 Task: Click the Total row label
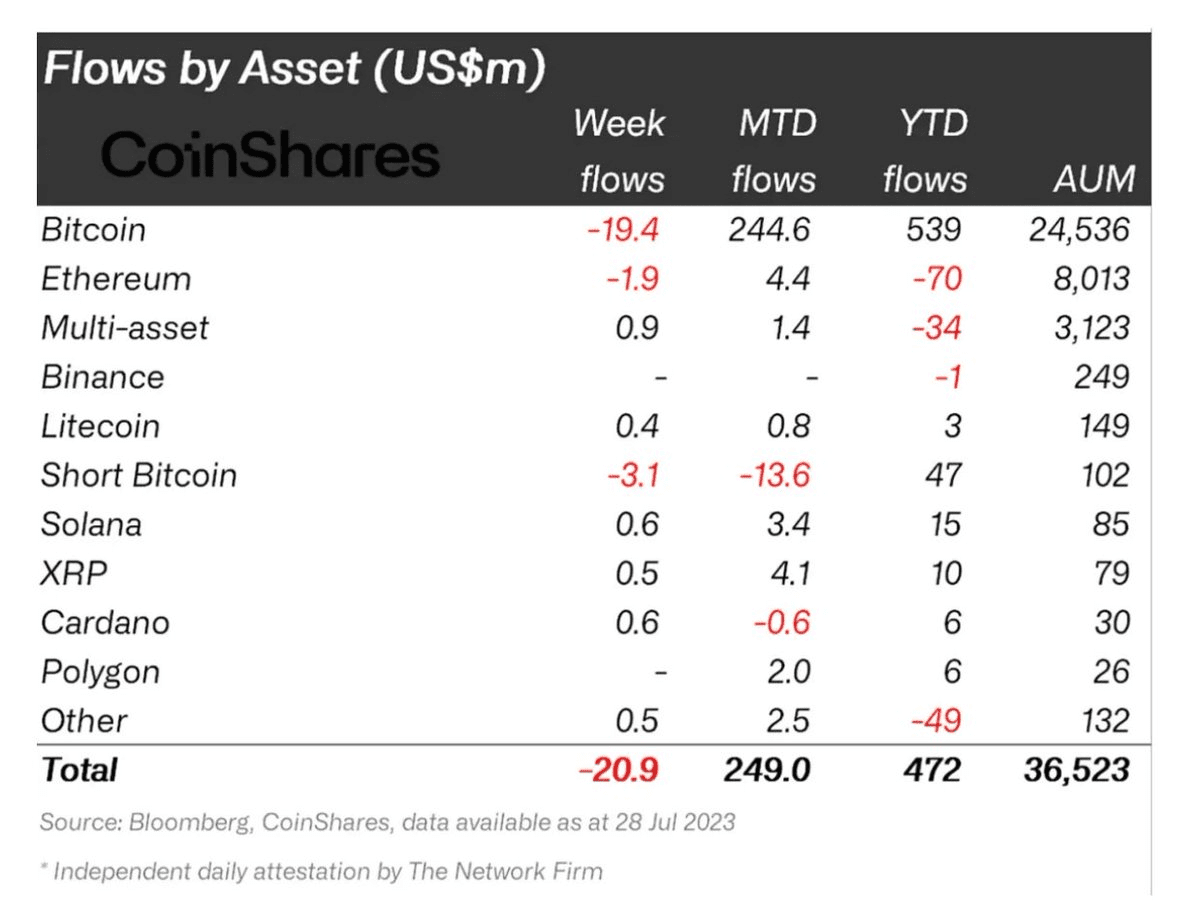[x=79, y=770]
